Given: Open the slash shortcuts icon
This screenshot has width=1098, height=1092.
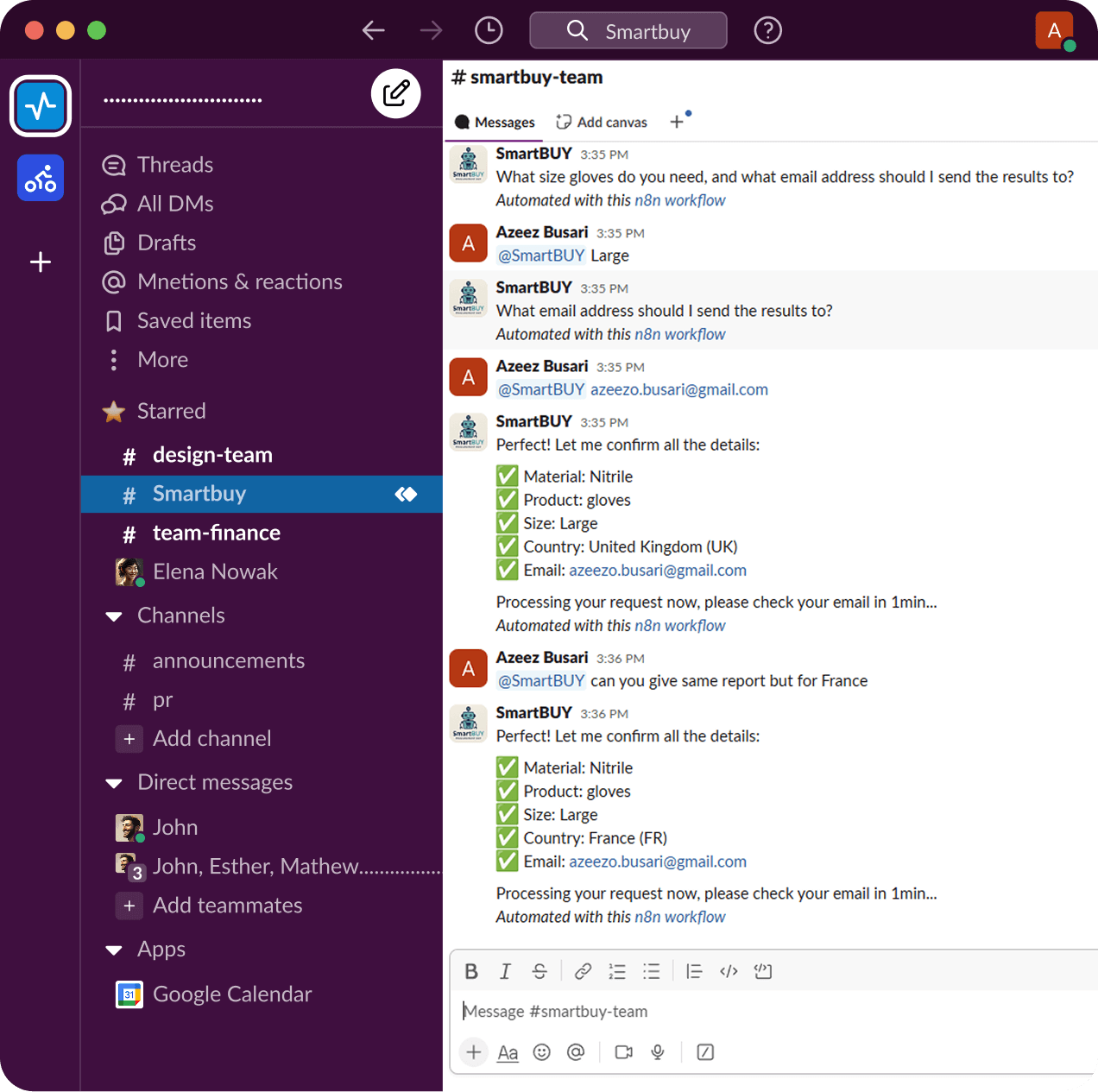Looking at the screenshot, I should [x=705, y=1052].
